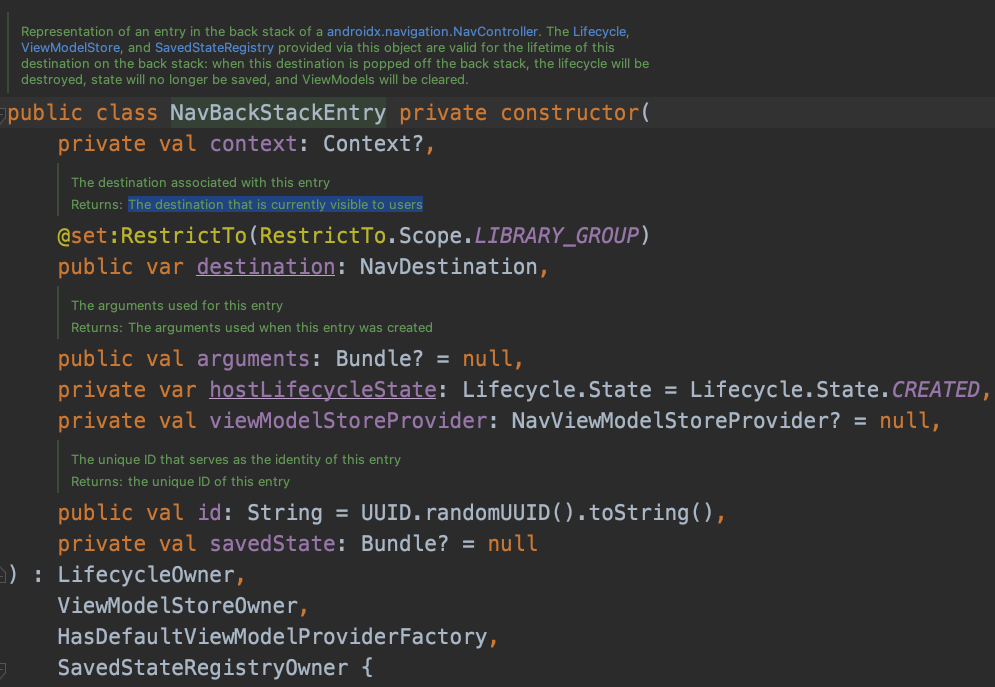Click the LIBRARY_GROUP constant
The image size is (995, 687).
click(557, 236)
